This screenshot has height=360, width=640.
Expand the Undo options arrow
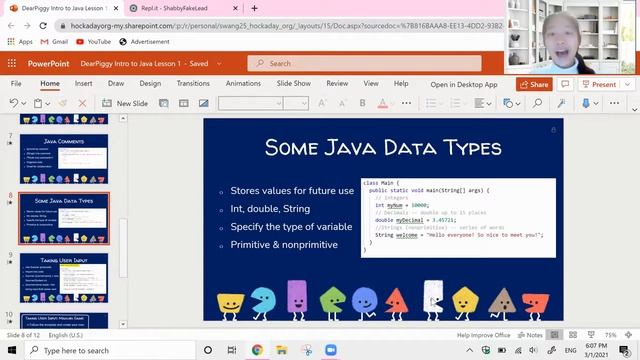[24, 104]
